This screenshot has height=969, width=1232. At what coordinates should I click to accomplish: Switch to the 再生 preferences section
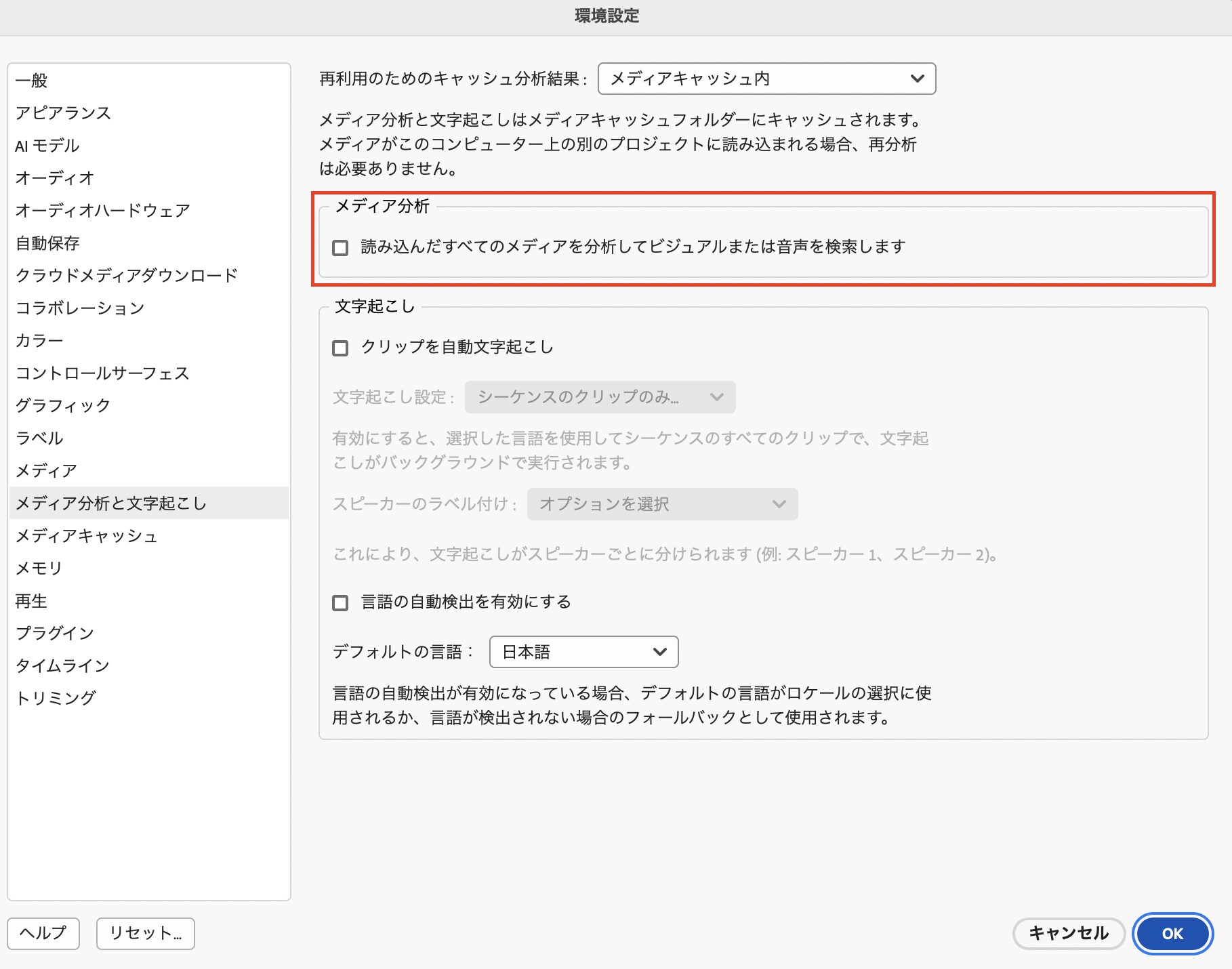[x=31, y=600]
